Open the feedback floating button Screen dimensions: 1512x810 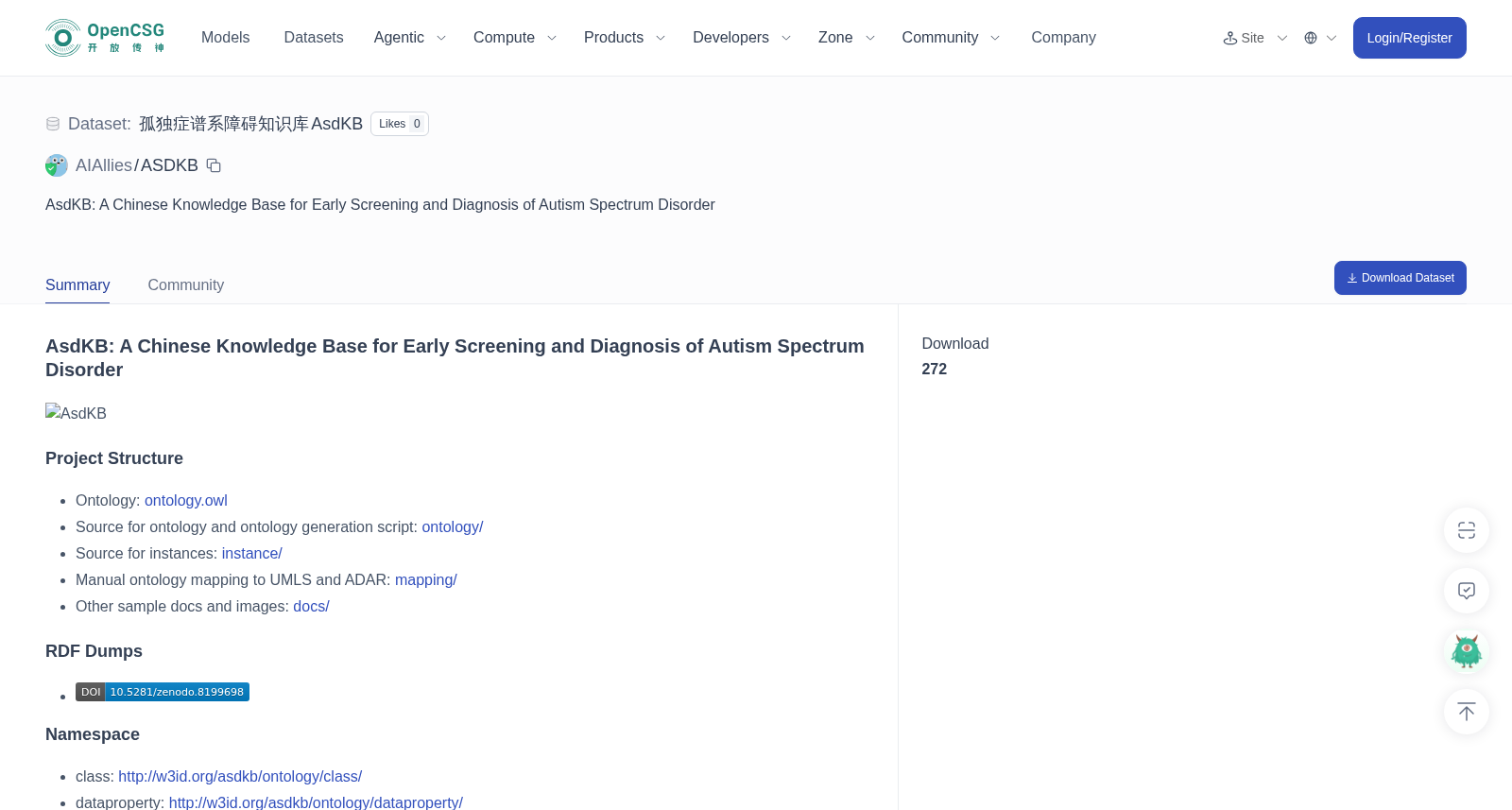point(1467,591)
